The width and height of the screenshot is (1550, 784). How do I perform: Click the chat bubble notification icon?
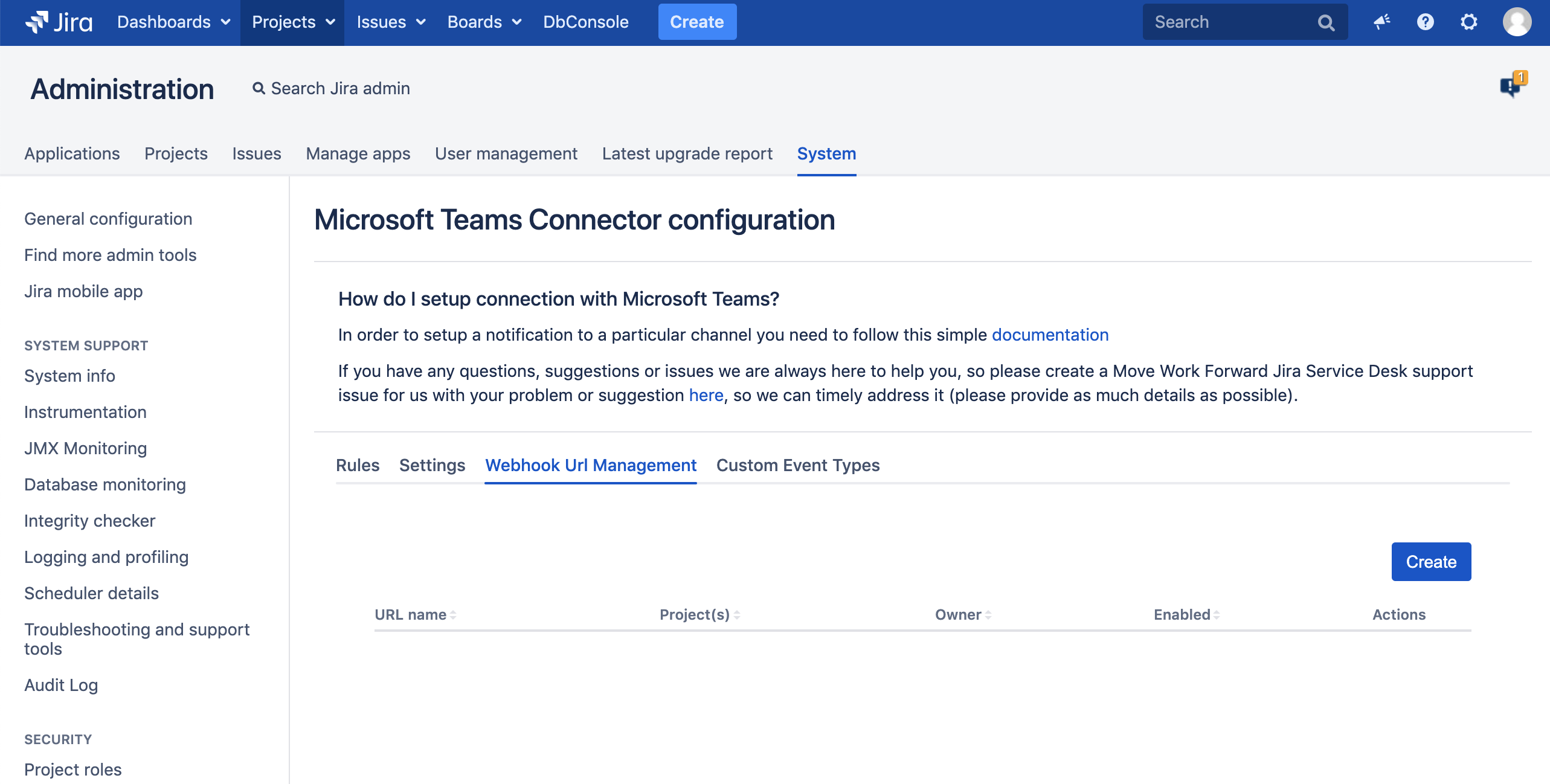coord(1512,87)
